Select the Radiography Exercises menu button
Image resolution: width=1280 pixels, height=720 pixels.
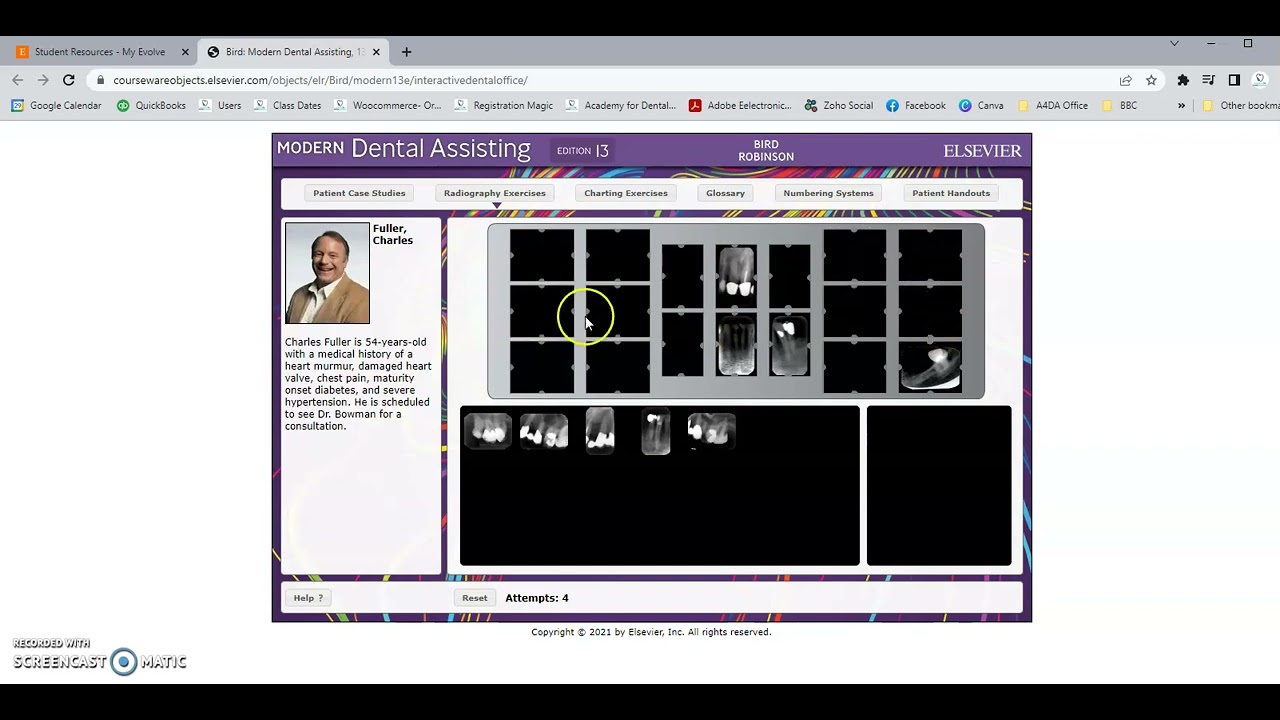click(x=495, y=193)
